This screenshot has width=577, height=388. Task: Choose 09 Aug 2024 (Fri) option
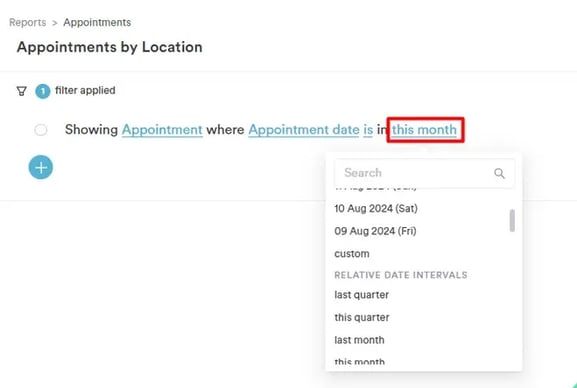click(x=375, y=231)
